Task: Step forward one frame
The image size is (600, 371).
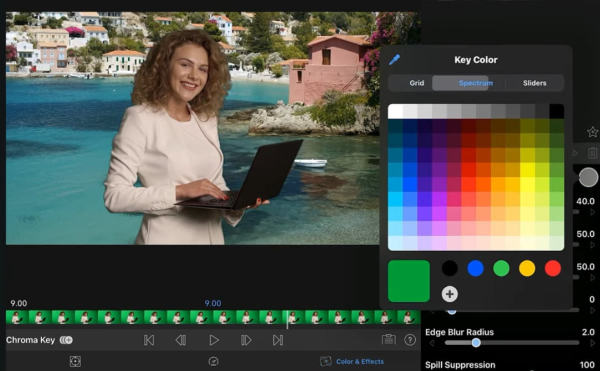Action: (x=246, y=340)
